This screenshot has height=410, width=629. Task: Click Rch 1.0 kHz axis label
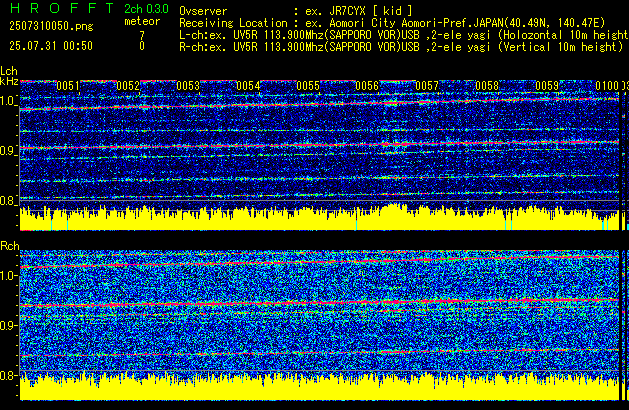(8, 276)
